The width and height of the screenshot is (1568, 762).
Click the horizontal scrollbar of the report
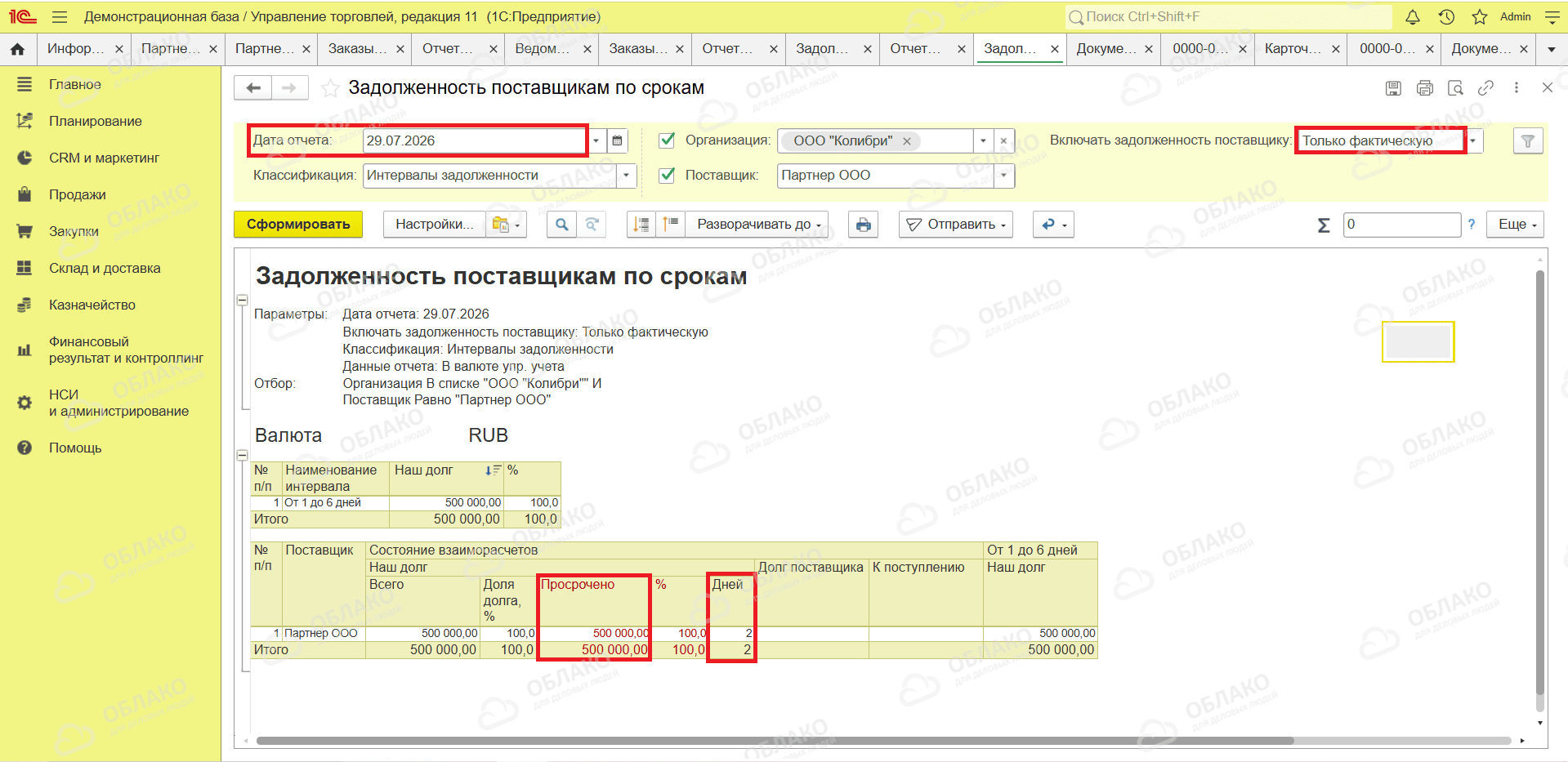[x=775, y=741]
